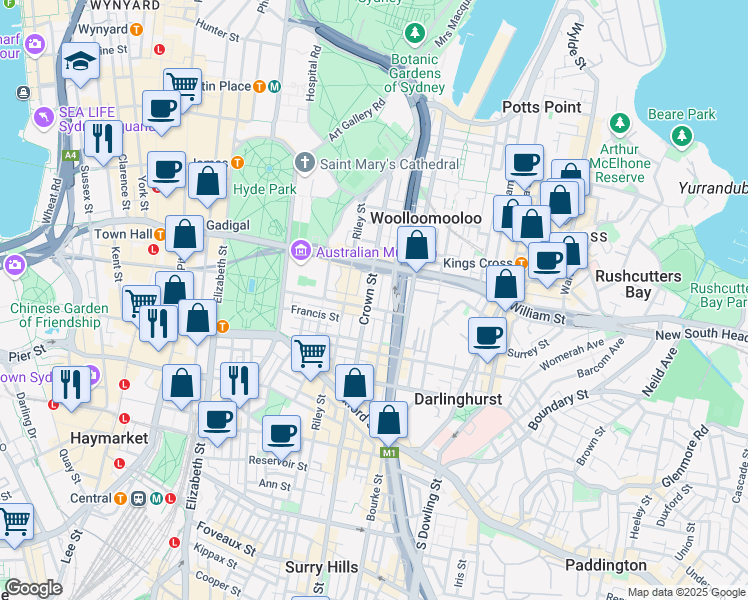The image size is (748, 600).
Task: Open the shopping cart marker near Lee St
Action: pyautogui.click(x=14, y=523)
